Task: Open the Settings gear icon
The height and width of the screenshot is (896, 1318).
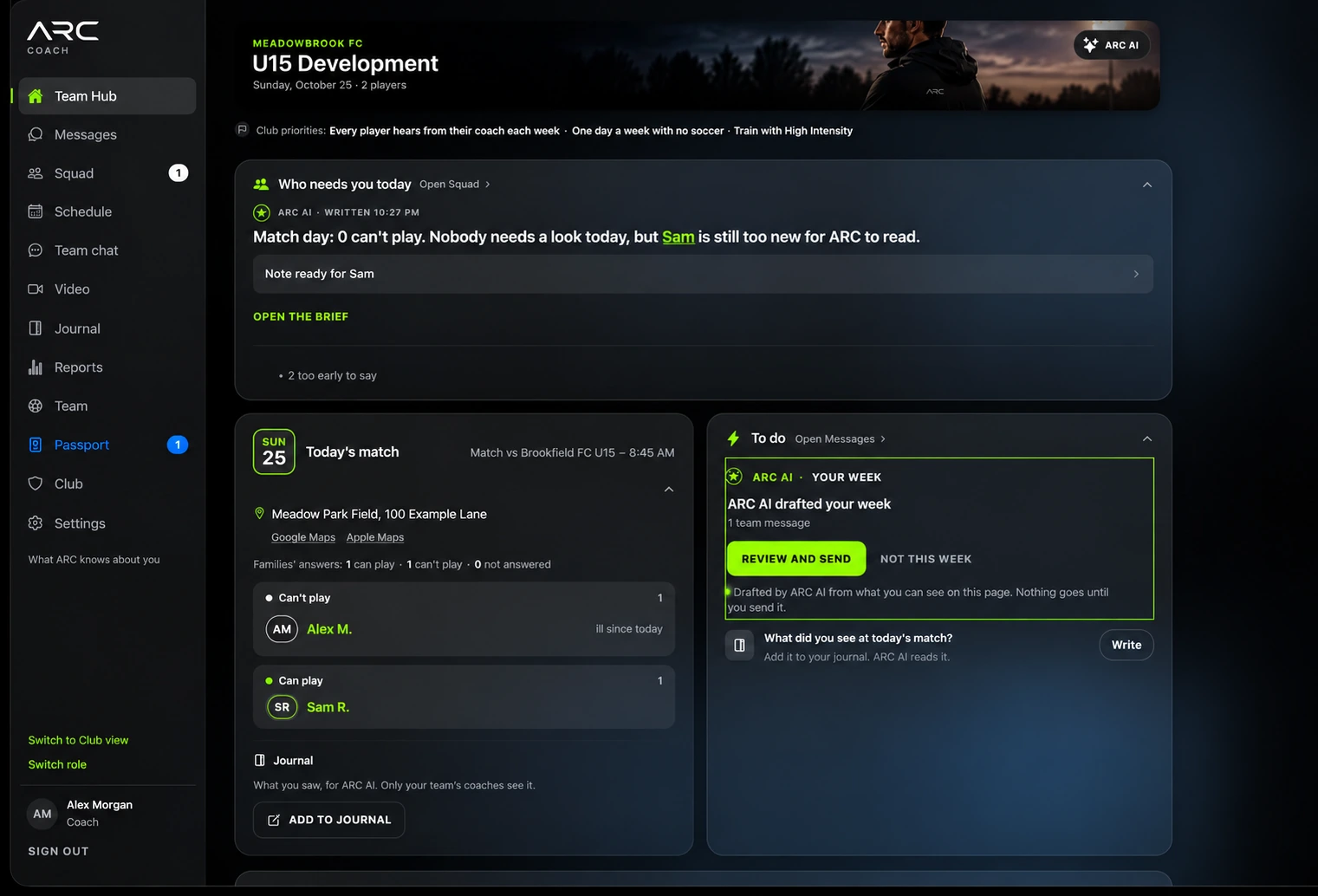Action: 36,523
